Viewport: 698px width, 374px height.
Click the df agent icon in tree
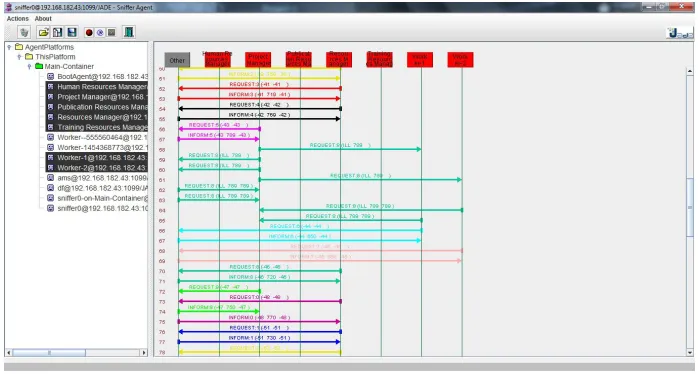coord(51,188)
